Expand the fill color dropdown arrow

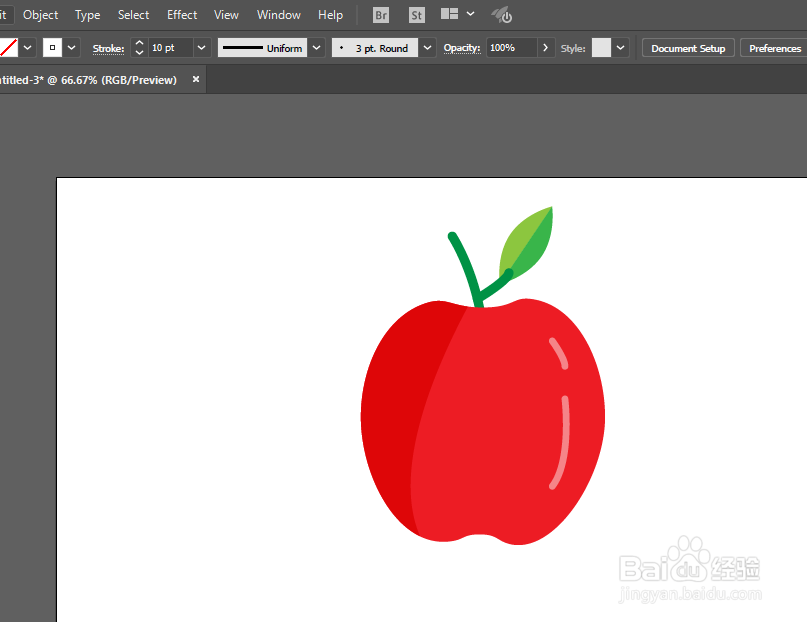coord(28,48)
